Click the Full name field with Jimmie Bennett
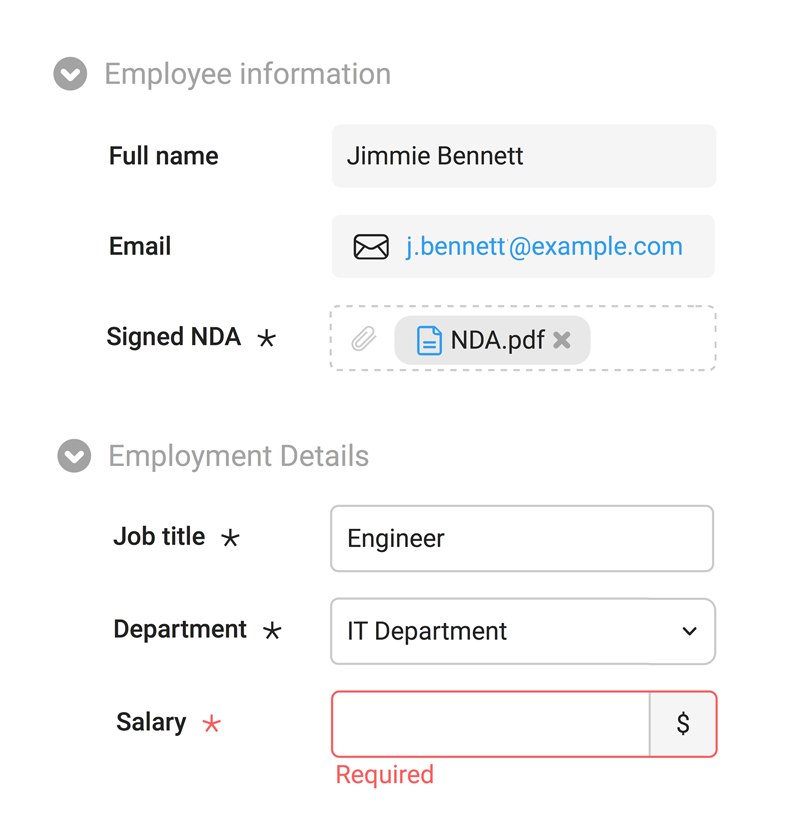This screenshot has width=800, height=836. (523, 156)
